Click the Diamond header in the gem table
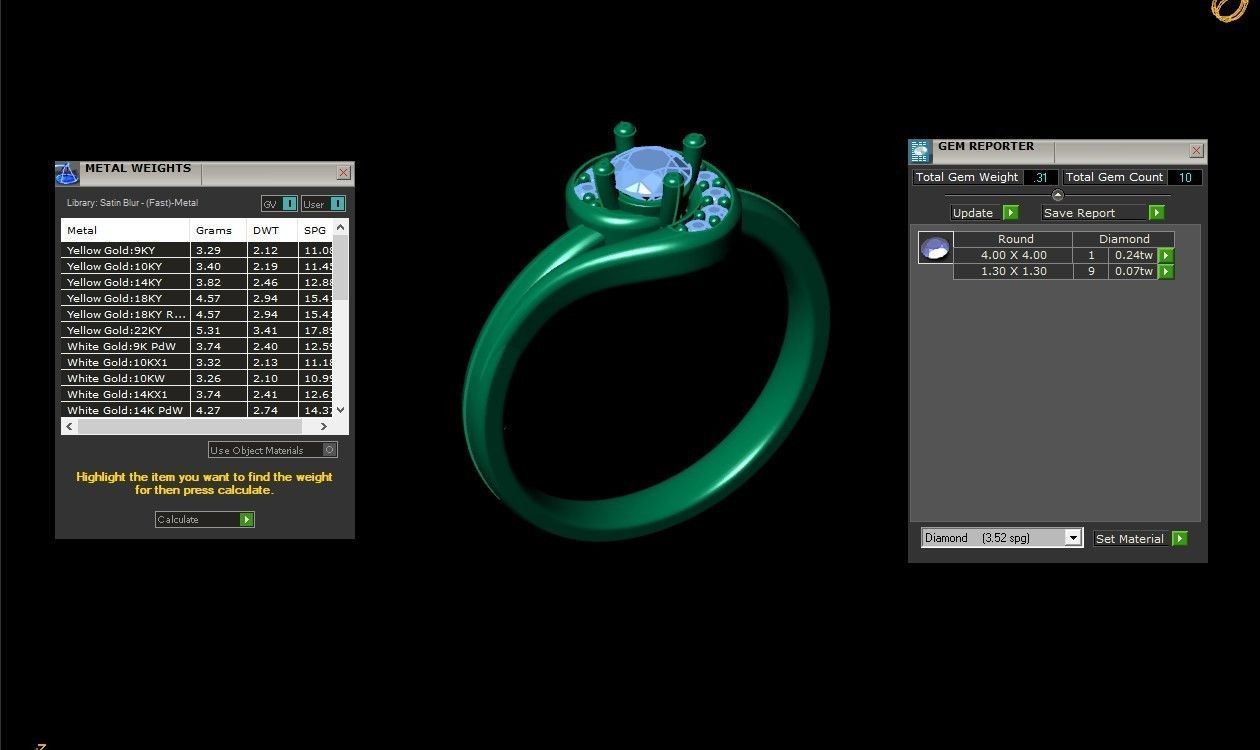 point(1124,239)
